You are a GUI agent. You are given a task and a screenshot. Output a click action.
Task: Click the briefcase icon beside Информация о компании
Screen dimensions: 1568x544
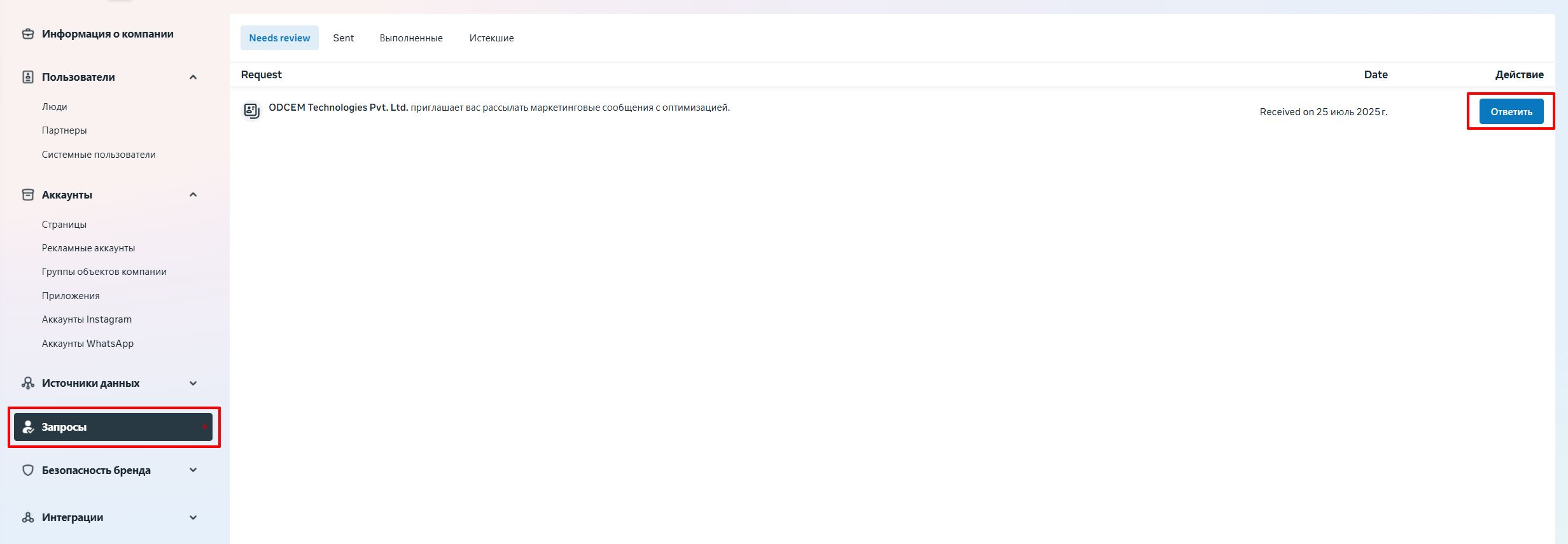pos(28,34)
